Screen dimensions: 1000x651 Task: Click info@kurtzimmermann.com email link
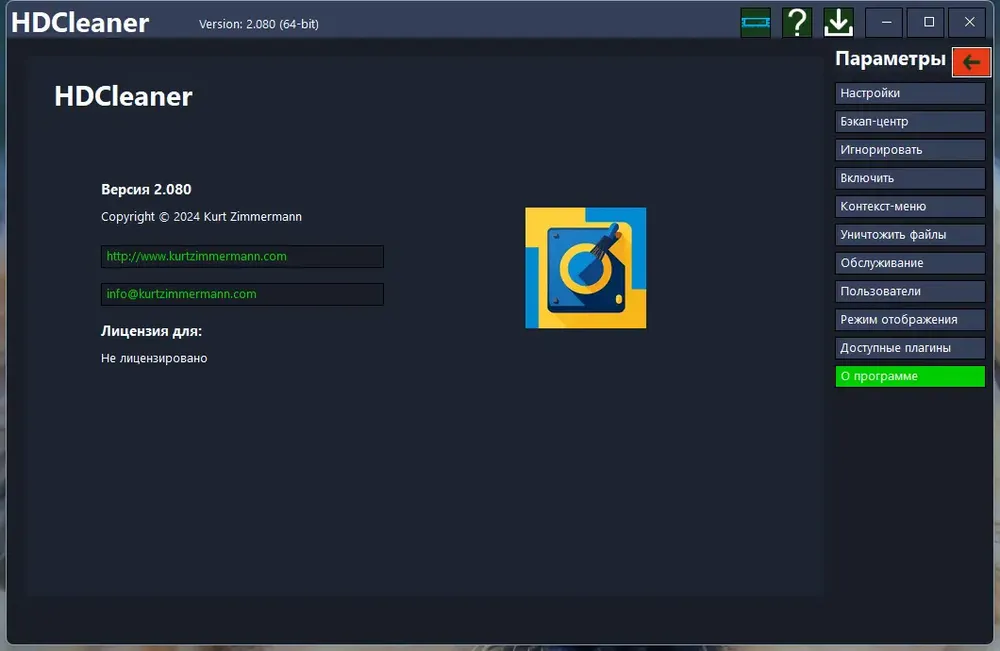click(x=242, y=294)
